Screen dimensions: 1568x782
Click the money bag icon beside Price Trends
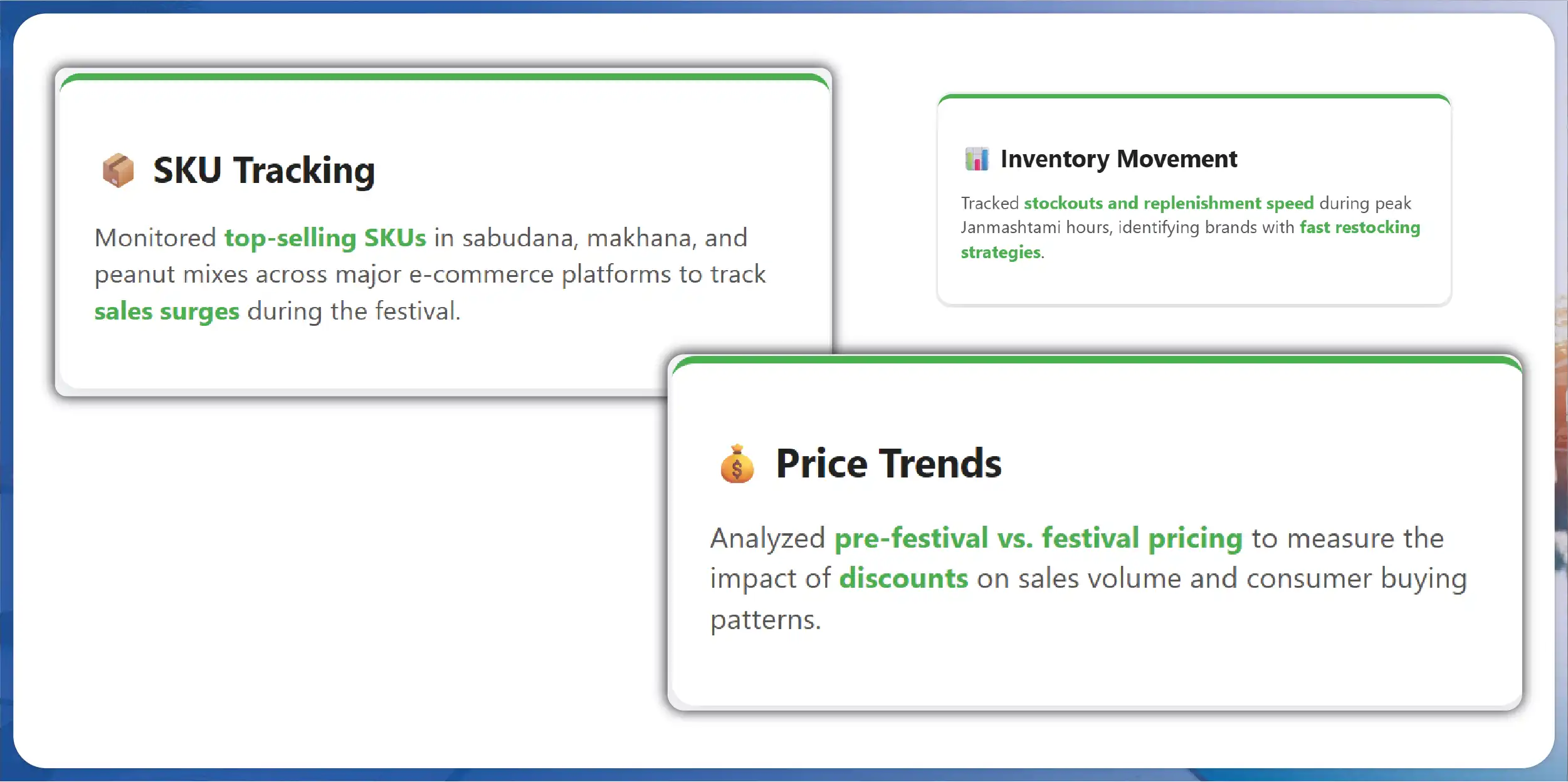pyautogui.click(x=737, y=464)
